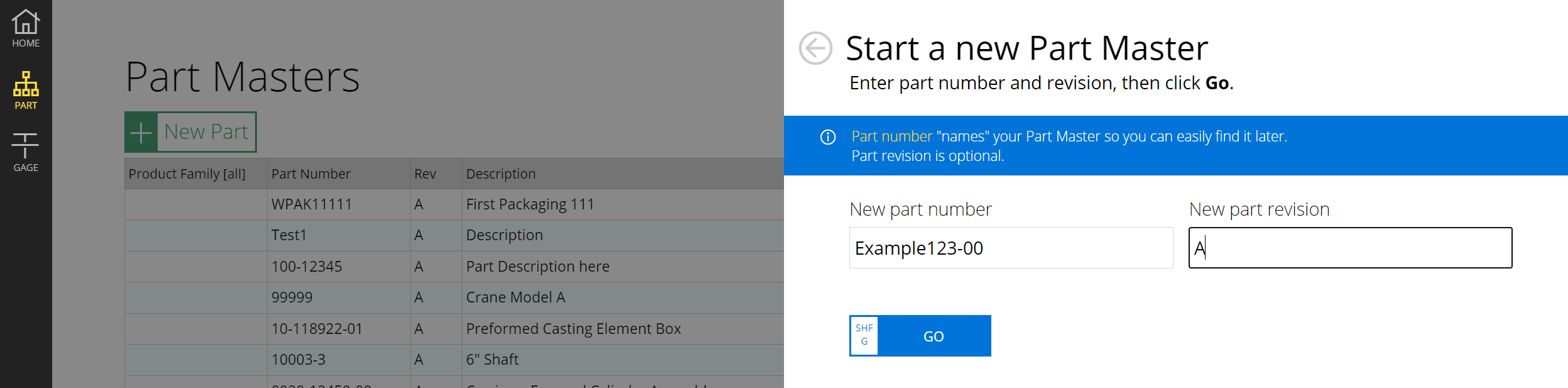Click the SHF G shortcut badge

(864, 336)
